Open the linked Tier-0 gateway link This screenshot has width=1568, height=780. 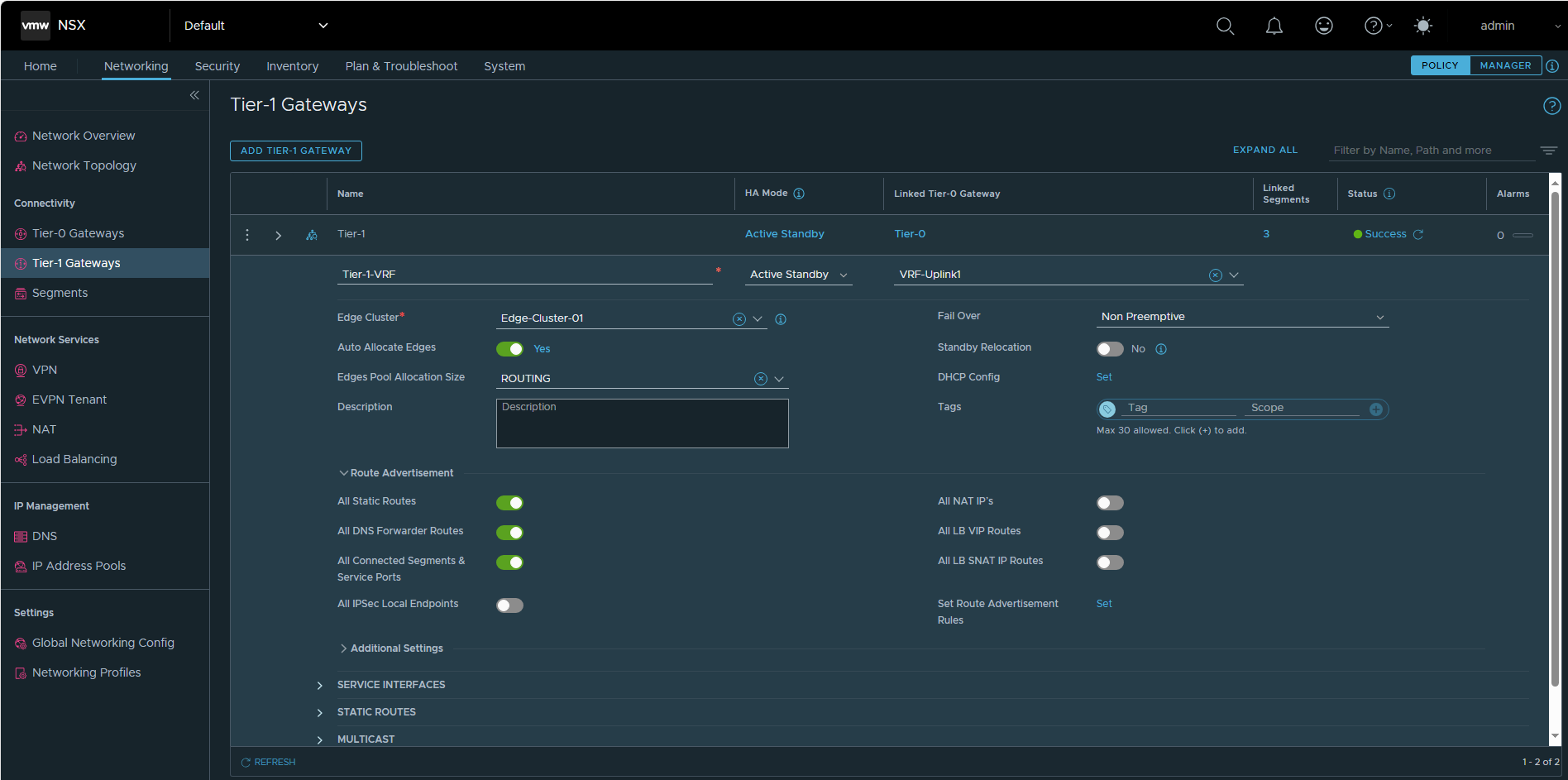tap(910, 234)
